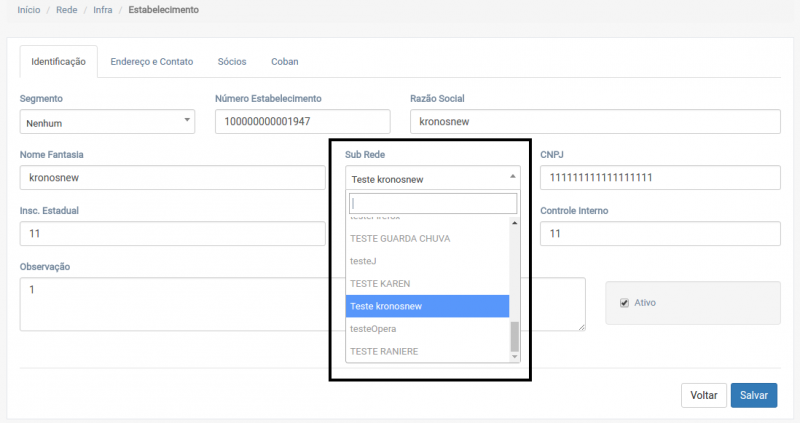Open the Sócios tab
The image size is (800, 423).
[232, 62]
